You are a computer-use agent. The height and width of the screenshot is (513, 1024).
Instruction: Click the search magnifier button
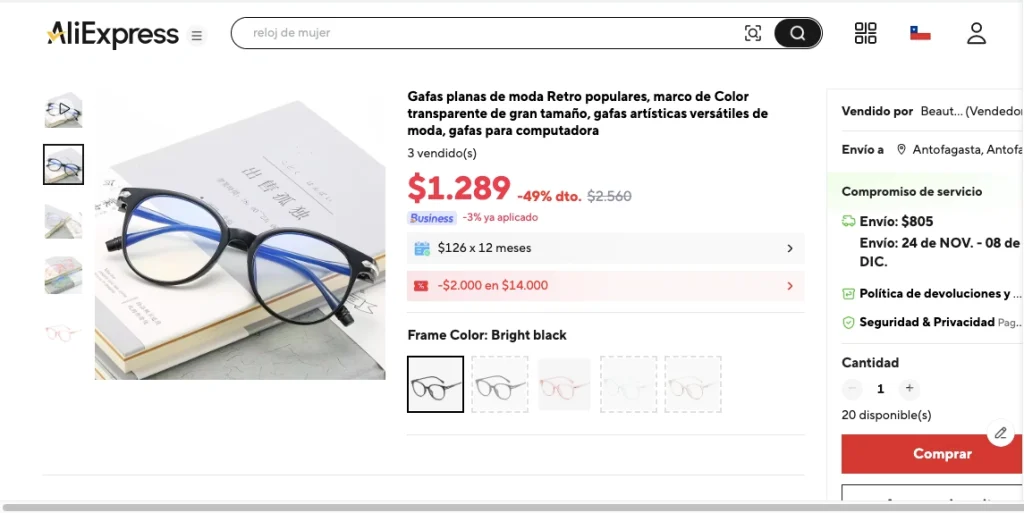pyautogui.click(x=797, y=33)
